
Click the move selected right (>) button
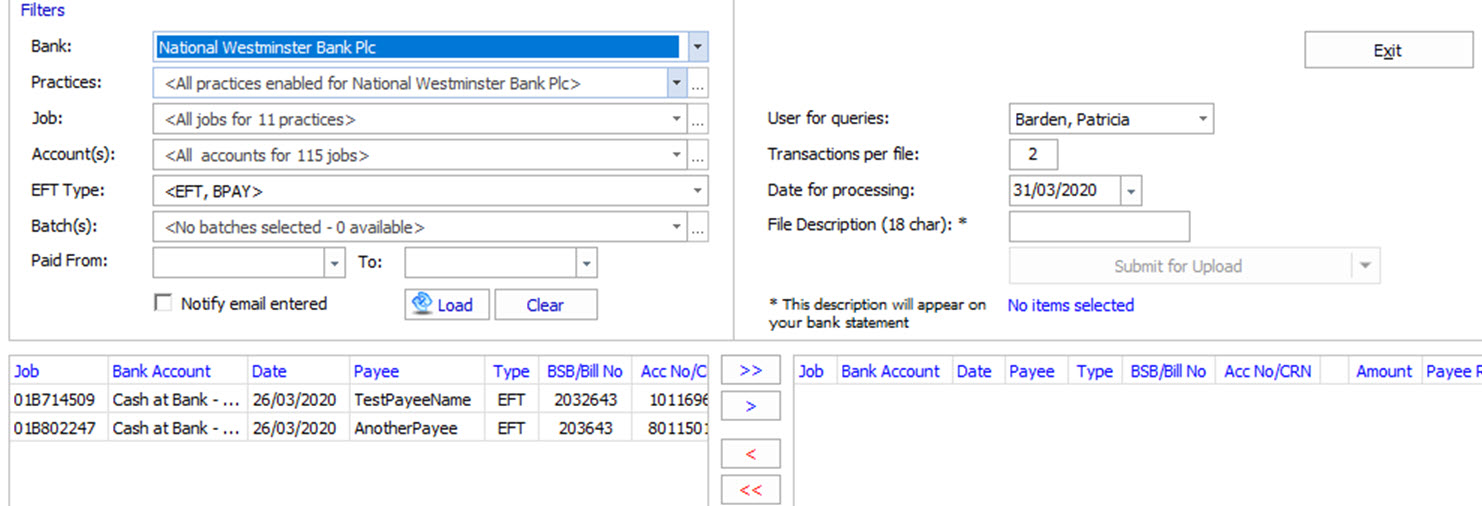pyautogui.click(x=750, y=406)
